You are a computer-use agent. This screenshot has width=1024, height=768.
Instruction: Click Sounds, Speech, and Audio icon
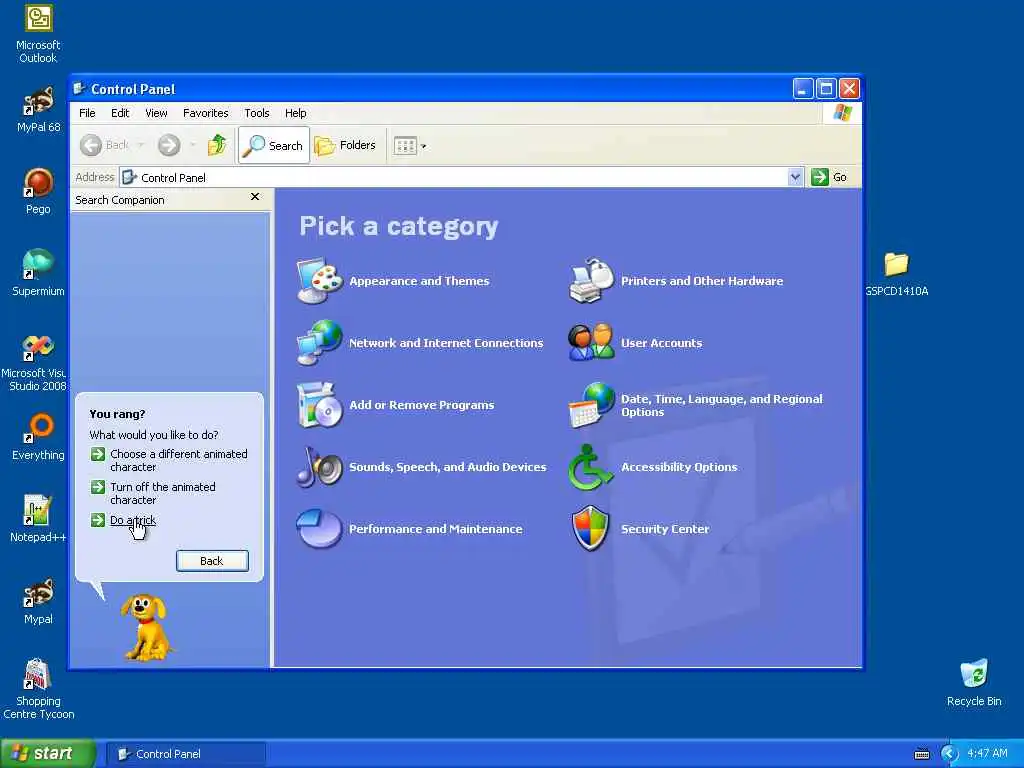click(319, 467)
